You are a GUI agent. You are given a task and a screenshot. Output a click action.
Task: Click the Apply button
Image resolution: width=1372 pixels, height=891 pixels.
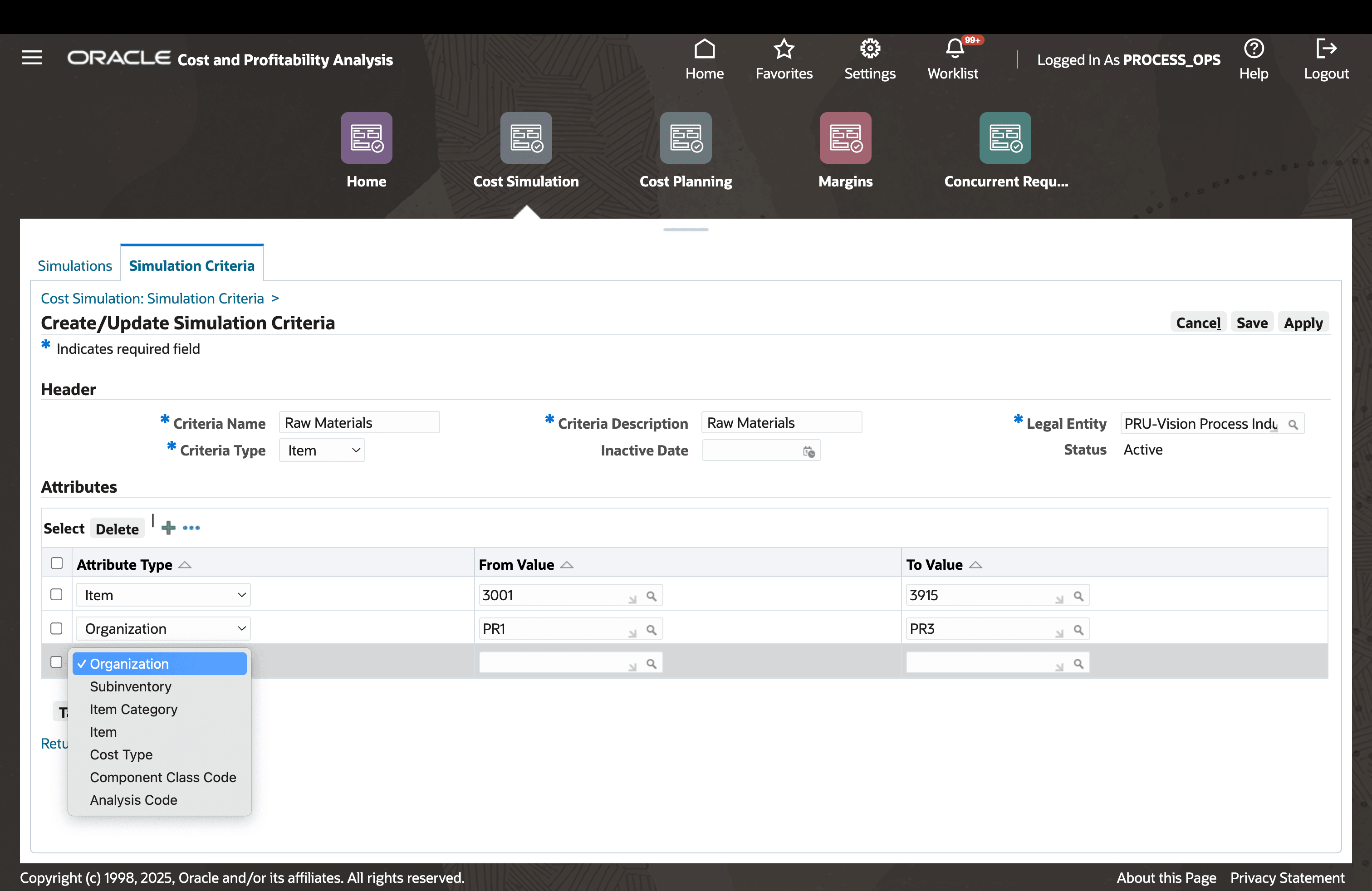[x=1303, y=322]
